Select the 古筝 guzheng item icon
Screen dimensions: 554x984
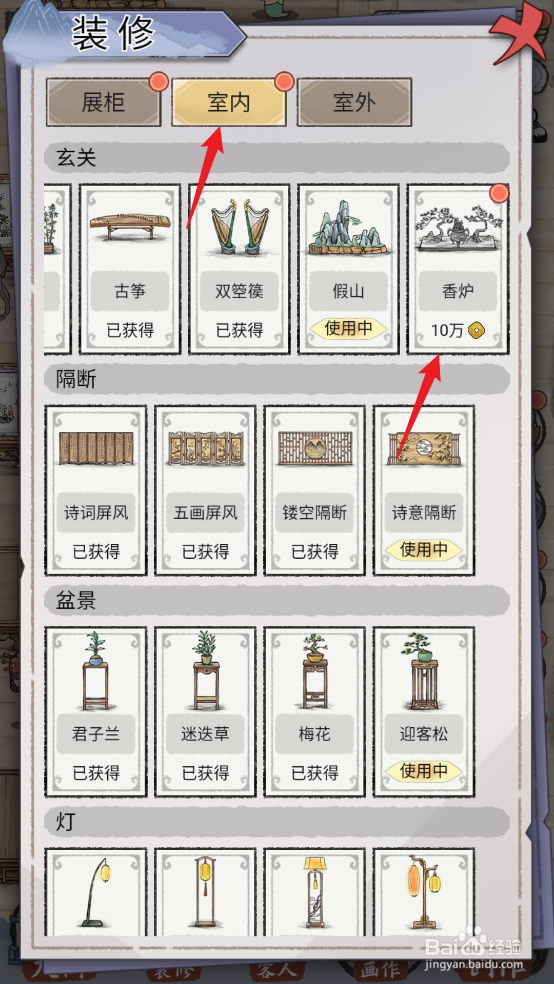(130, 226)
